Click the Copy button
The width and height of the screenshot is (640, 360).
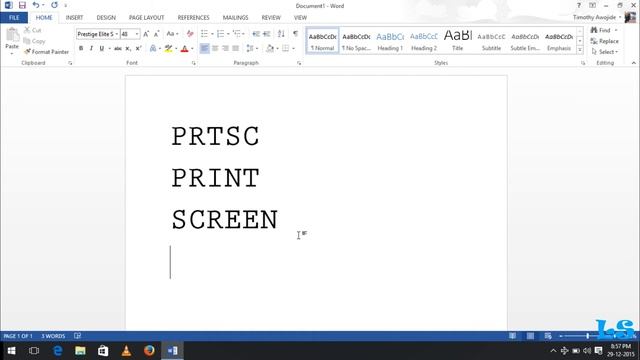pyautogui.click(x=34, y=41)
